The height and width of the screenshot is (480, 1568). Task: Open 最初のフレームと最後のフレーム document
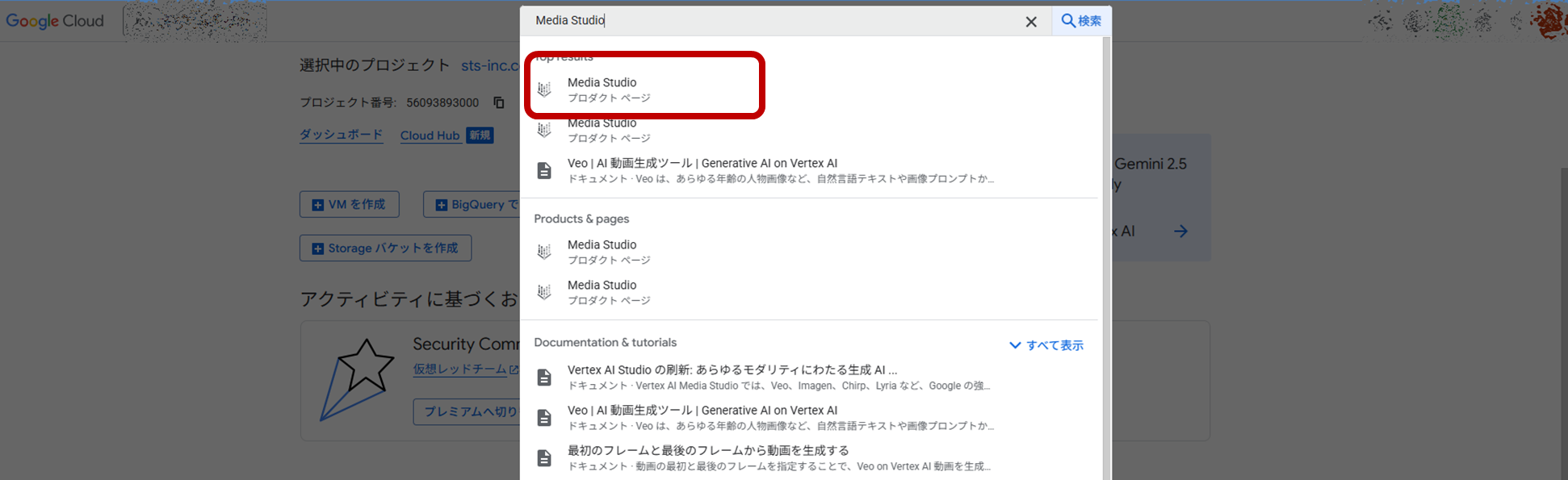[x=809, y=457]
